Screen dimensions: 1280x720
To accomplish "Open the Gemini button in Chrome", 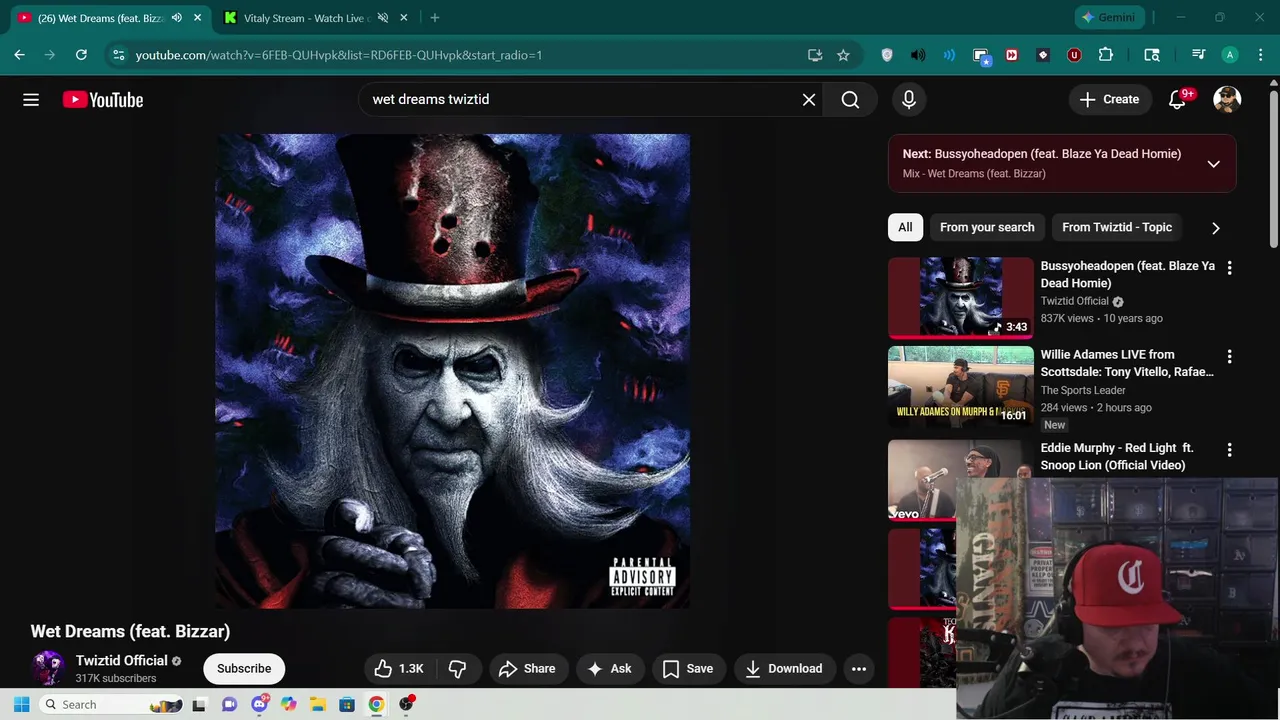I will (x=1110, y=17).
